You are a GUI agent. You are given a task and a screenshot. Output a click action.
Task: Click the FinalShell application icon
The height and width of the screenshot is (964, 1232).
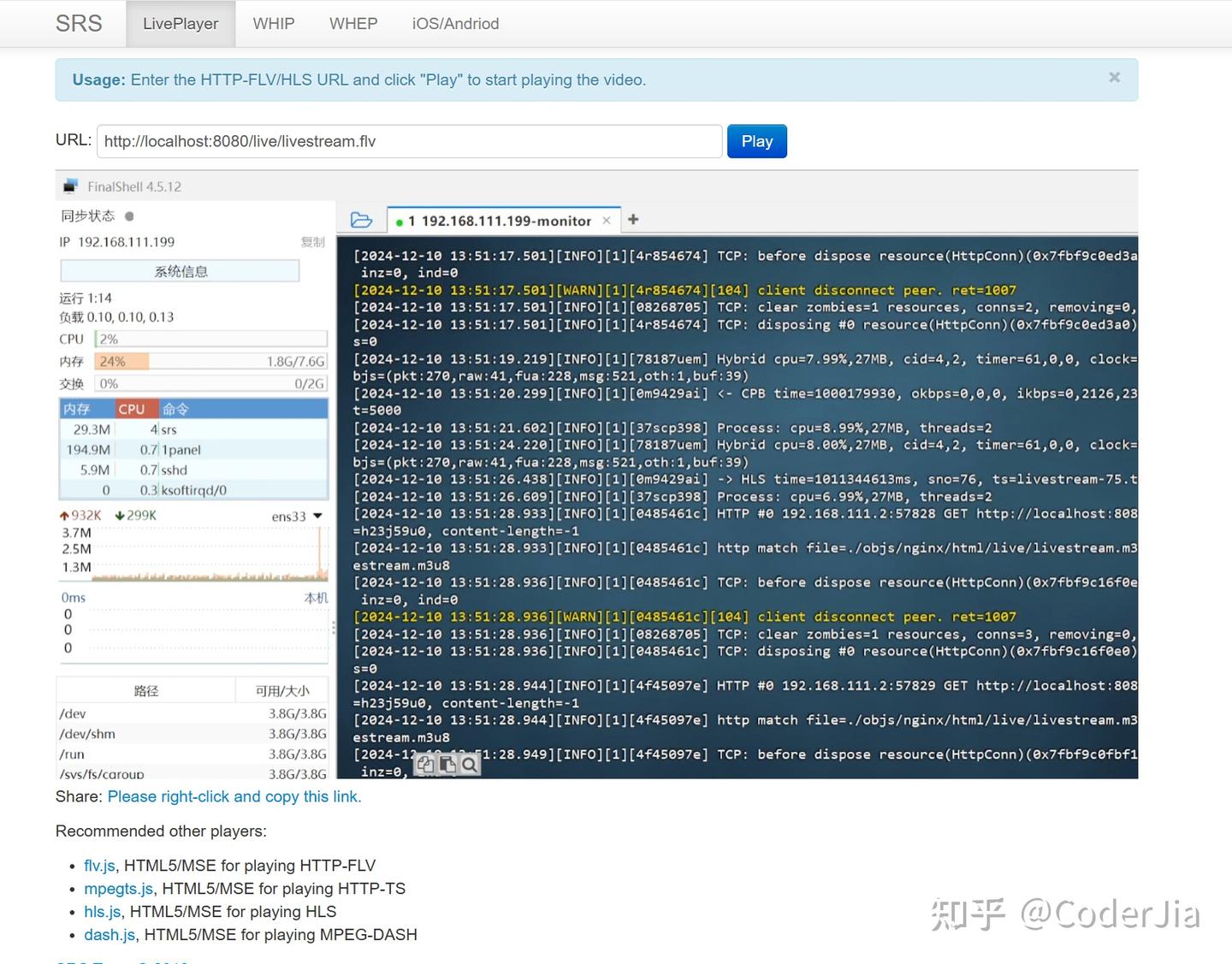70,186
